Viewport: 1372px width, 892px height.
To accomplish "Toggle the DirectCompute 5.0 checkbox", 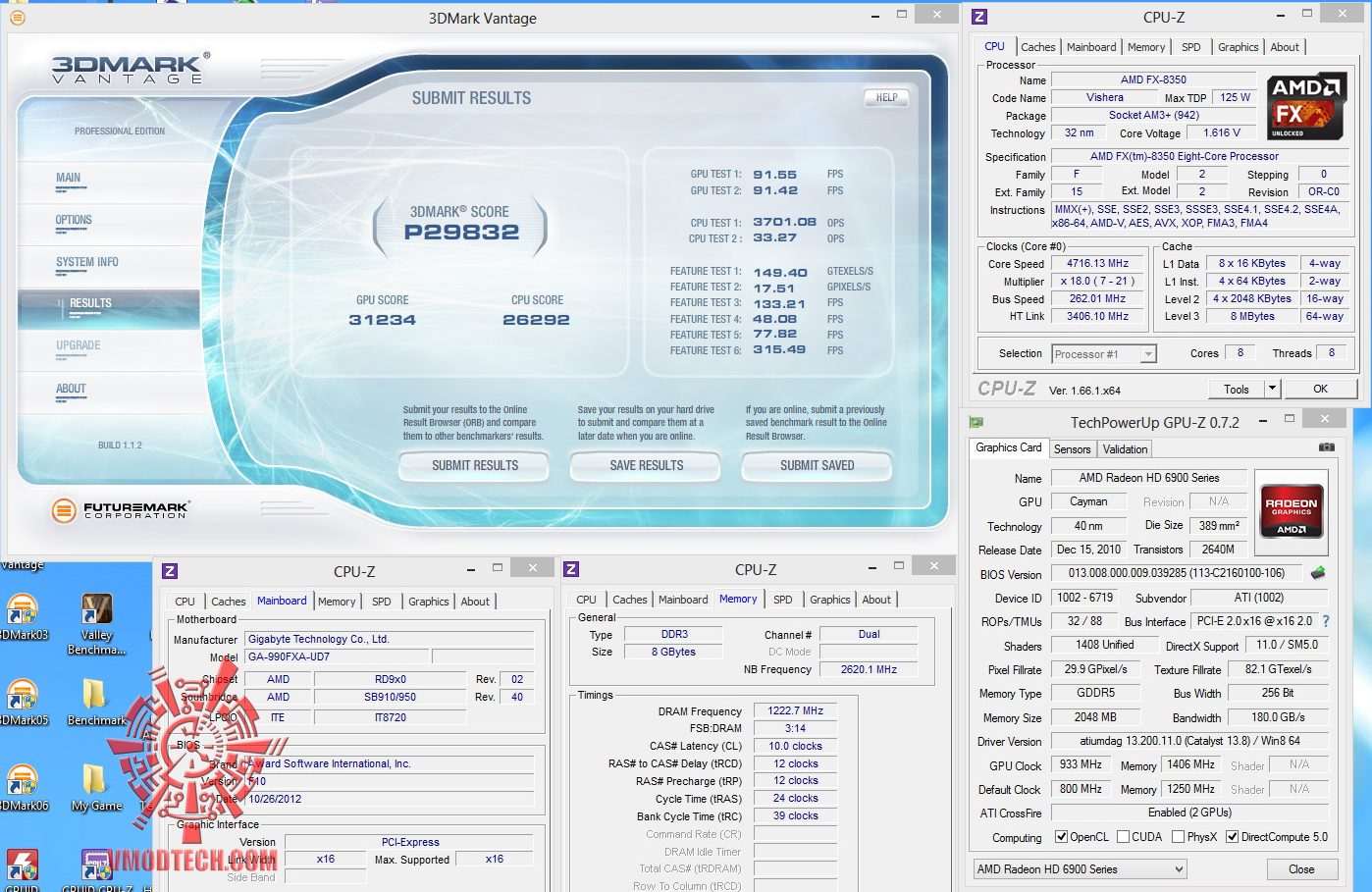I will coord(1232,837).
